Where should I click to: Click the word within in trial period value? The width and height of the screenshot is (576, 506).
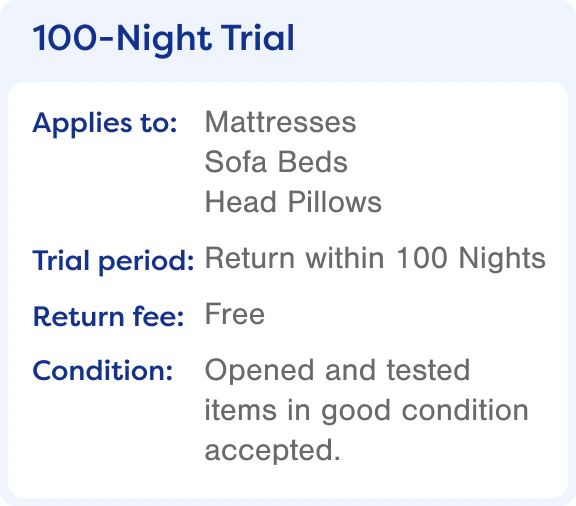pyautogui.click(x=345, y=258)
